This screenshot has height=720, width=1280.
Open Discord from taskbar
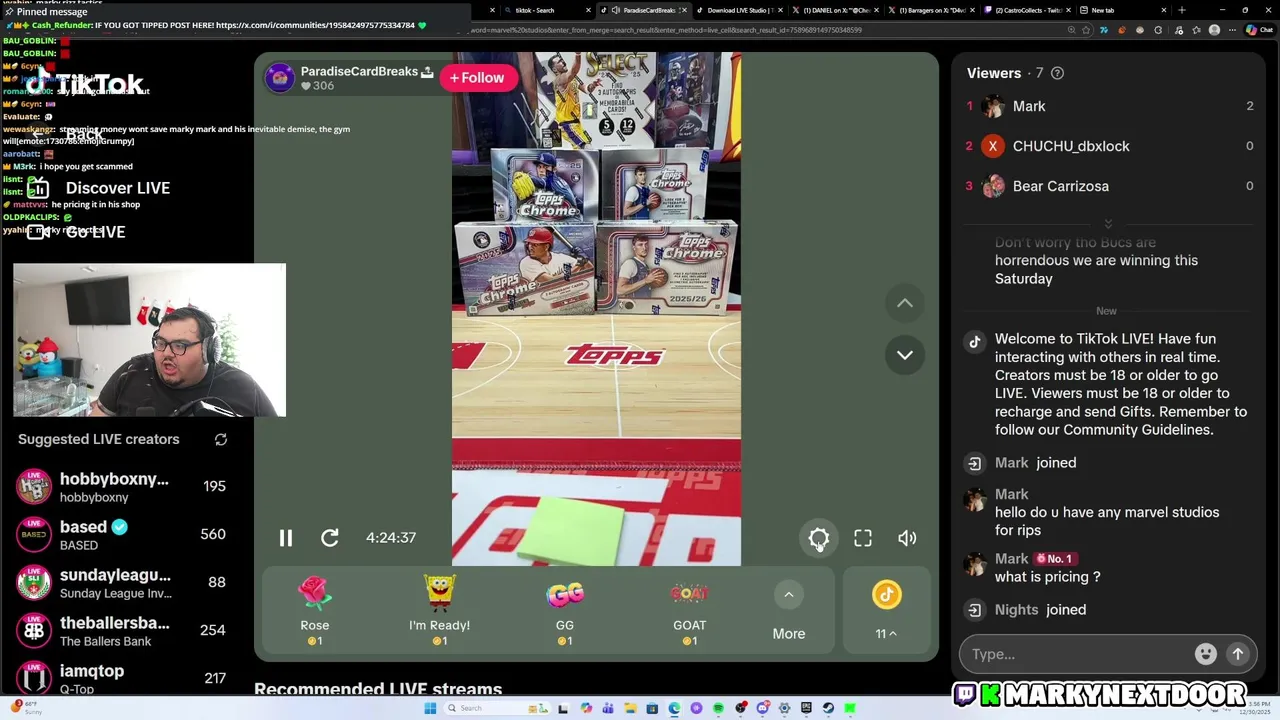pos(763,708)
